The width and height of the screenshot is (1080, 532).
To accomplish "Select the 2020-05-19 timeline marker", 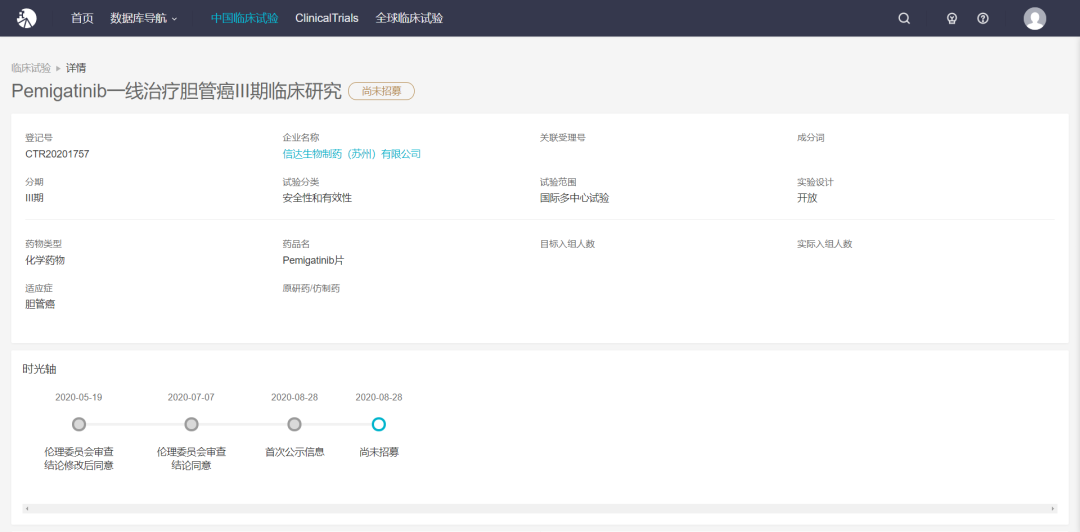I will [79, 424].
